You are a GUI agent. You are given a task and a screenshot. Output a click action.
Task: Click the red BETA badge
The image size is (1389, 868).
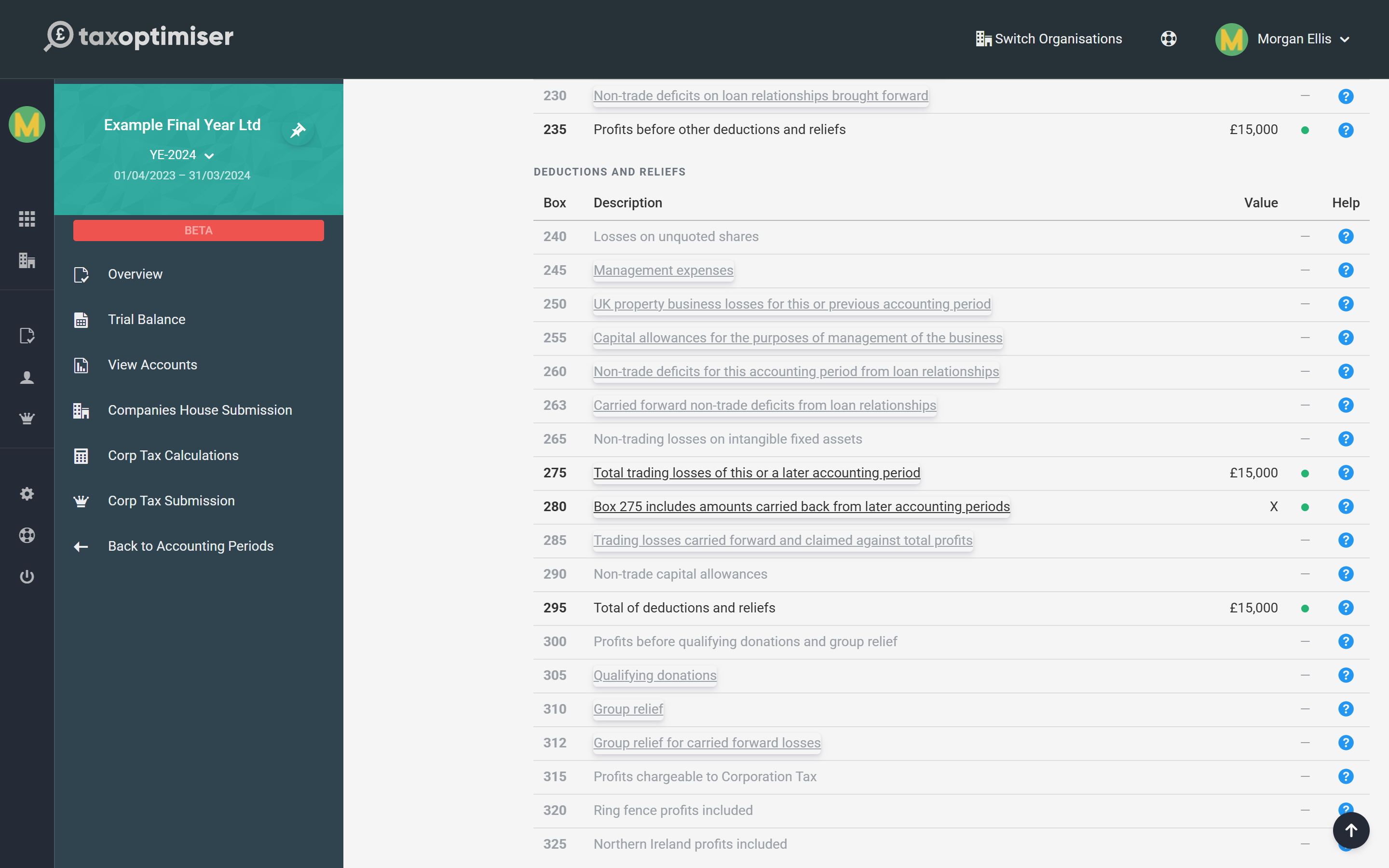point(199,230)
